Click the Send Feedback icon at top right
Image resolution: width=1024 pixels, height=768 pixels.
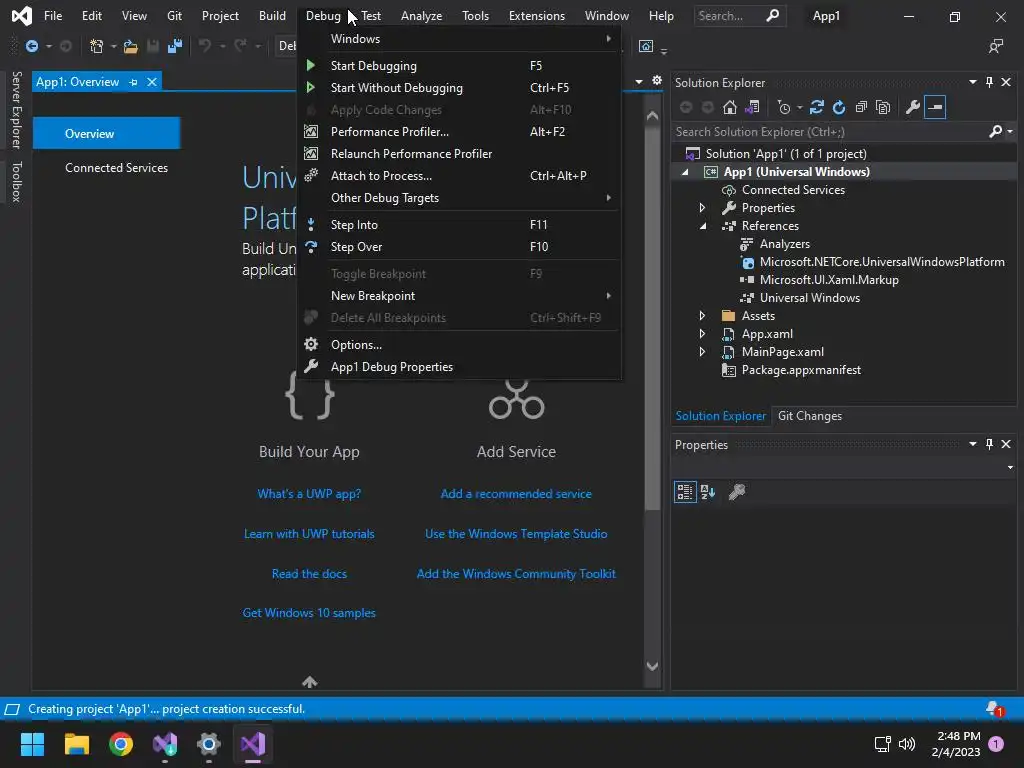point(996,46)
